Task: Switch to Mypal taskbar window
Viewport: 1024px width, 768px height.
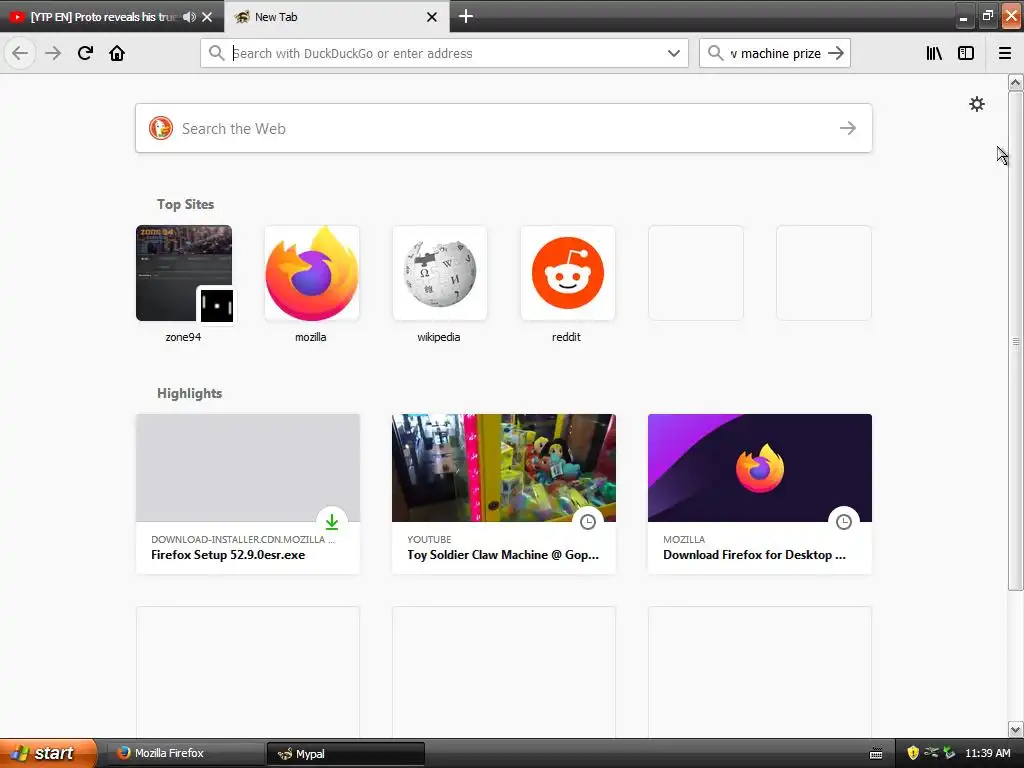Action: click(345, 754)
